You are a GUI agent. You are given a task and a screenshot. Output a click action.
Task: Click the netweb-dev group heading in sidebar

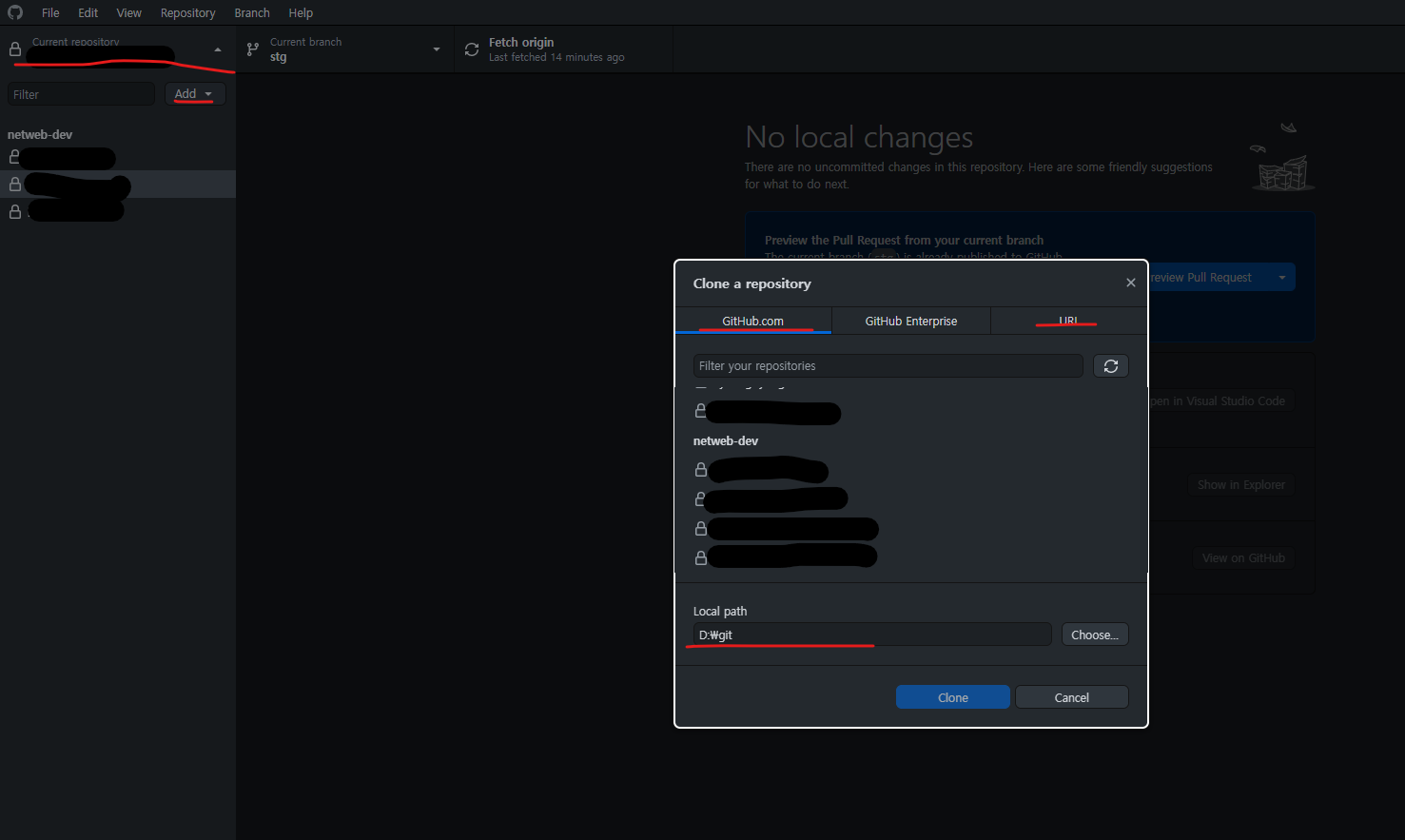40,134
